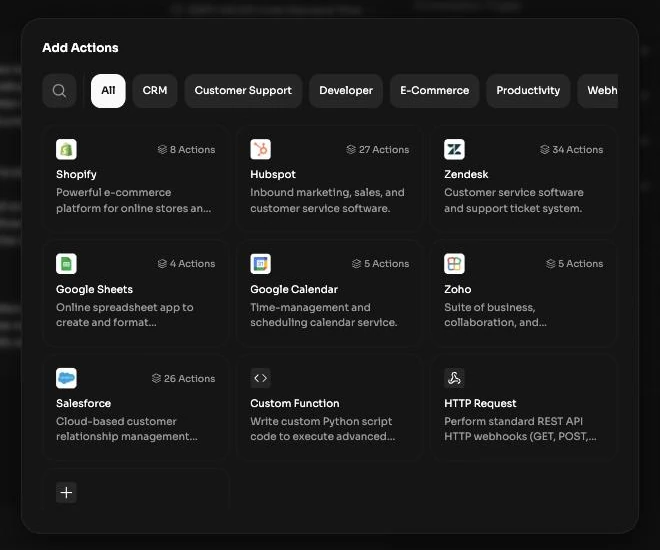The height and width of the screenshot is (550, 660).
Task: Select the All filter tab
Action: click(x=108, y=90)
